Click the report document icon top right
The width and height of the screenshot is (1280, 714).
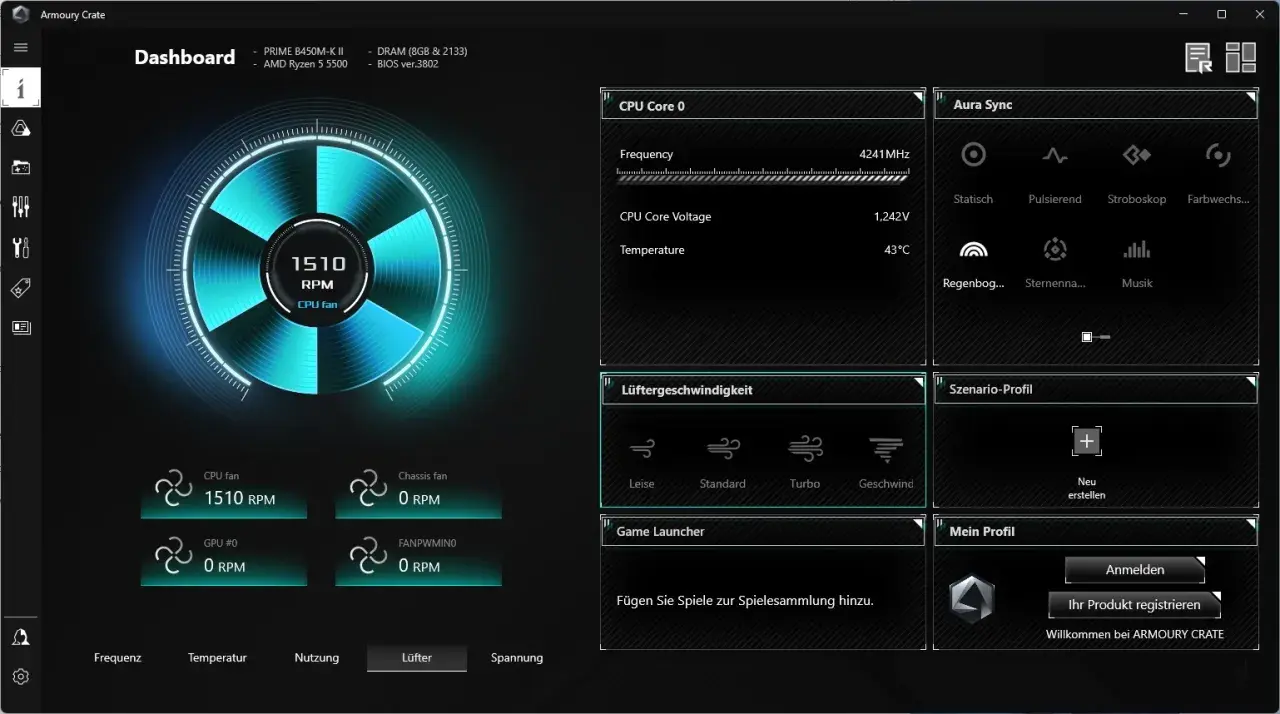[1199, 58]
